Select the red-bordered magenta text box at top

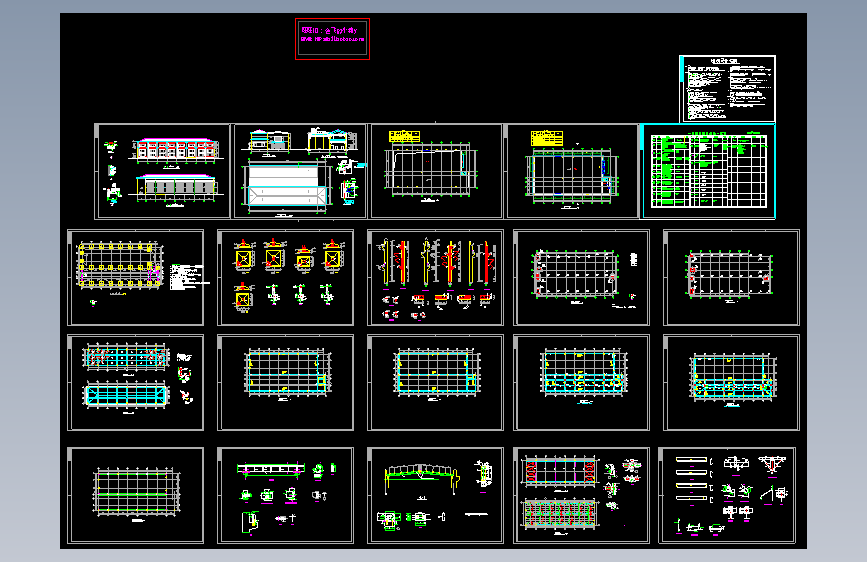[332, 39]
